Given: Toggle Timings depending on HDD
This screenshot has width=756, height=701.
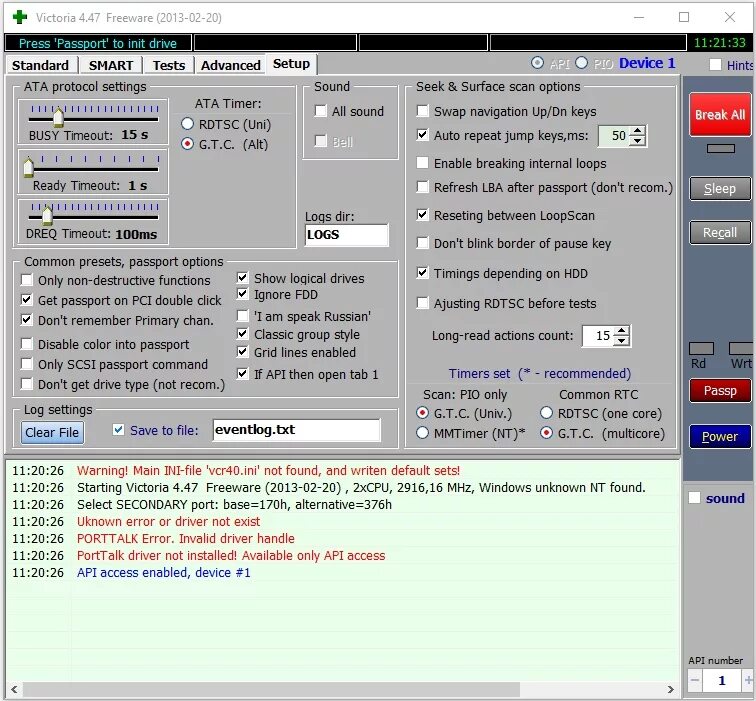Looking at the screenshot, I should point(422,273).
